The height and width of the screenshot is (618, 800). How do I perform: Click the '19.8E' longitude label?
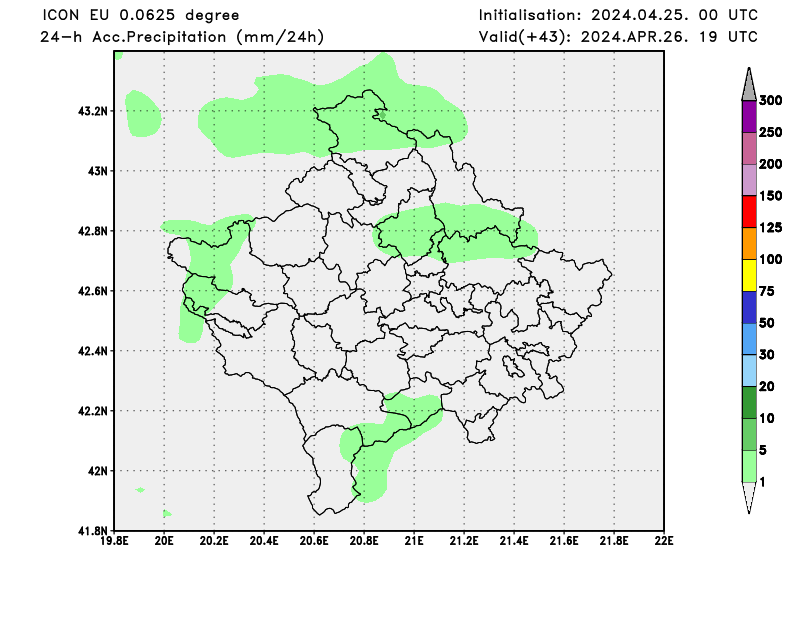pyautogui.click(x=114, y=540)
